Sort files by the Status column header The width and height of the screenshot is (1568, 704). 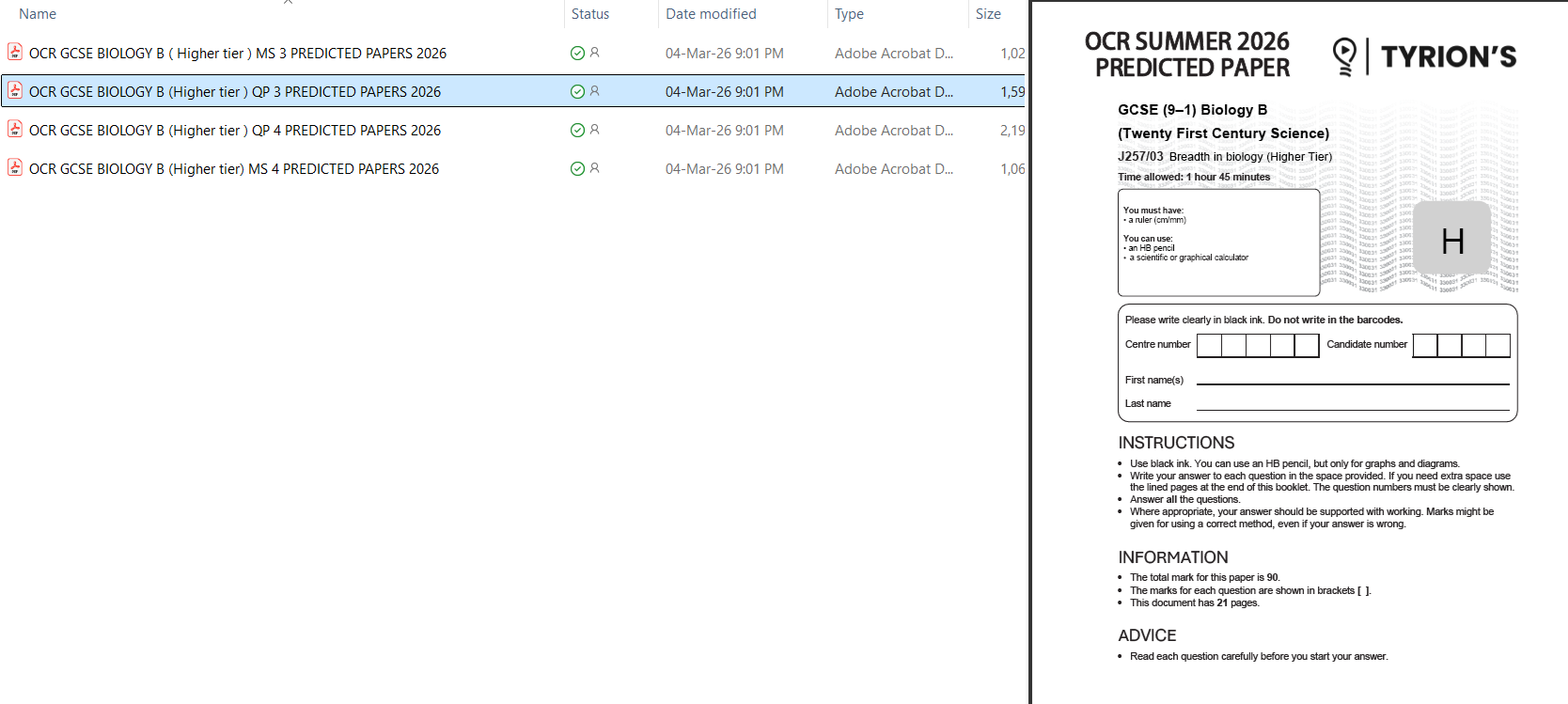click(590, 14)
